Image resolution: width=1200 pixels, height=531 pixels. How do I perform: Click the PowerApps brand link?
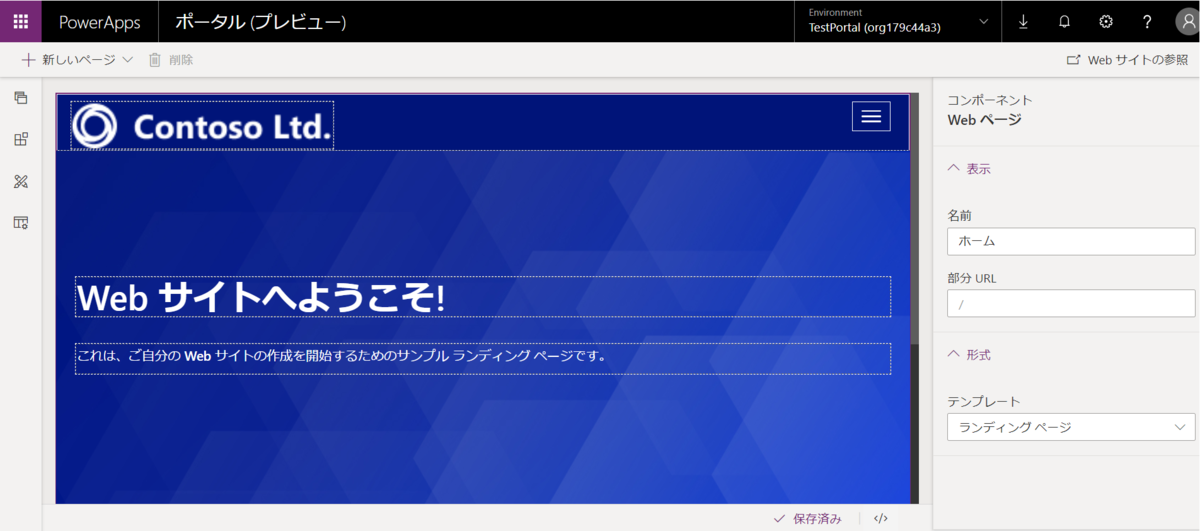pyautogui.click(x=99, y=22)
